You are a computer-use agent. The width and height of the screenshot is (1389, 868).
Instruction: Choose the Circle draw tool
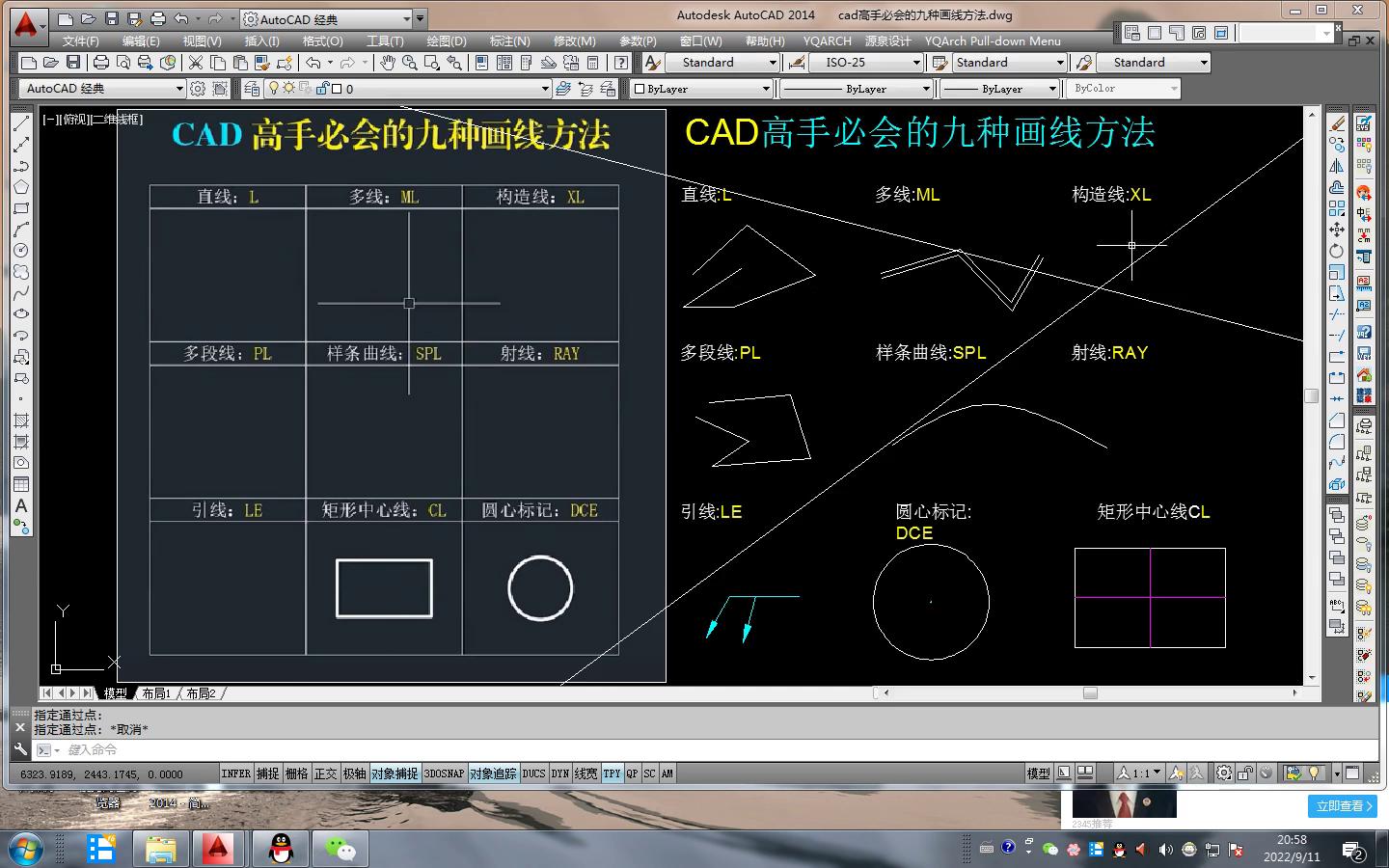click(21, 251)
